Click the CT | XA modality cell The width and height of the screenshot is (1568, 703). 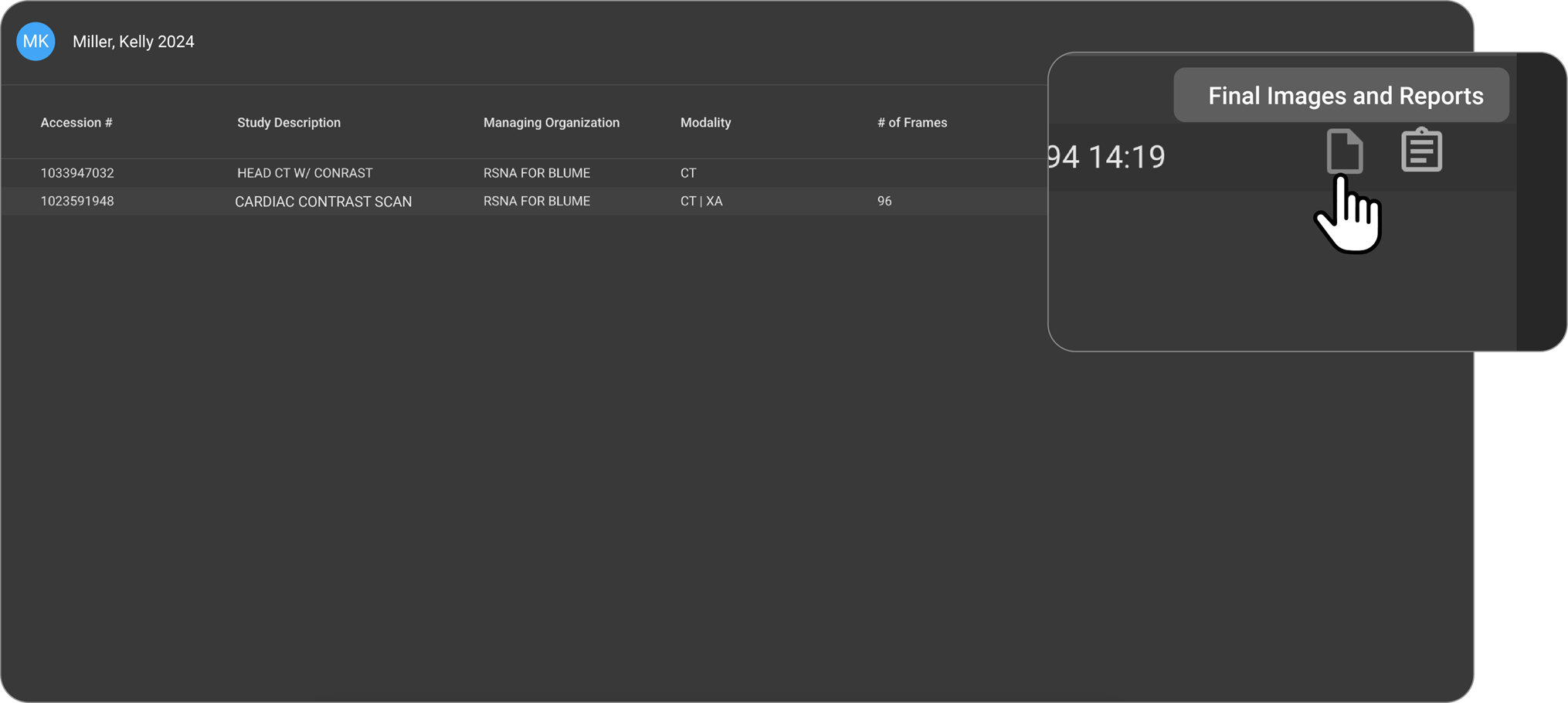pos(701,201)
